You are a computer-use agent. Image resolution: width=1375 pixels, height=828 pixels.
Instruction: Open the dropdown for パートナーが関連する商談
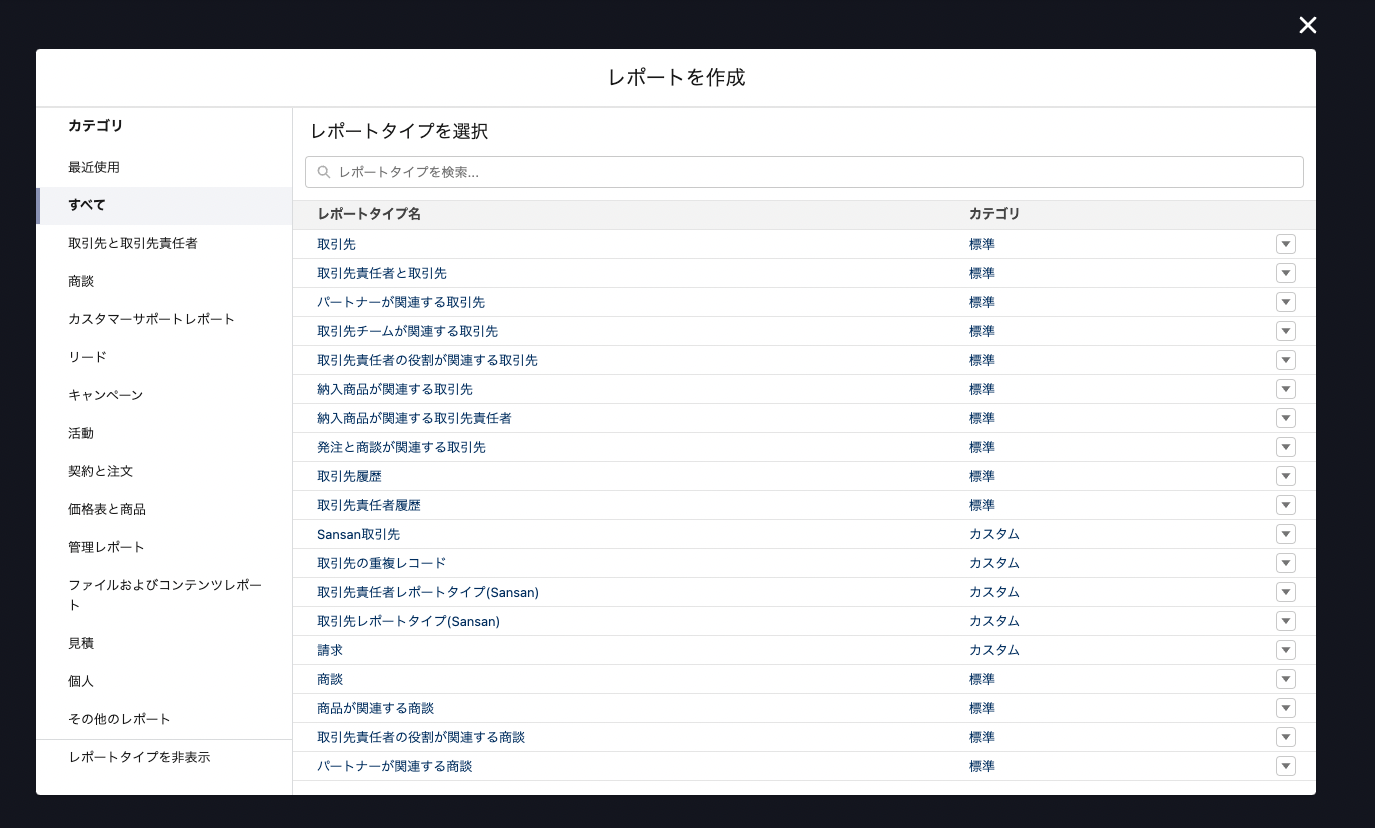[x=1286, y=766]
